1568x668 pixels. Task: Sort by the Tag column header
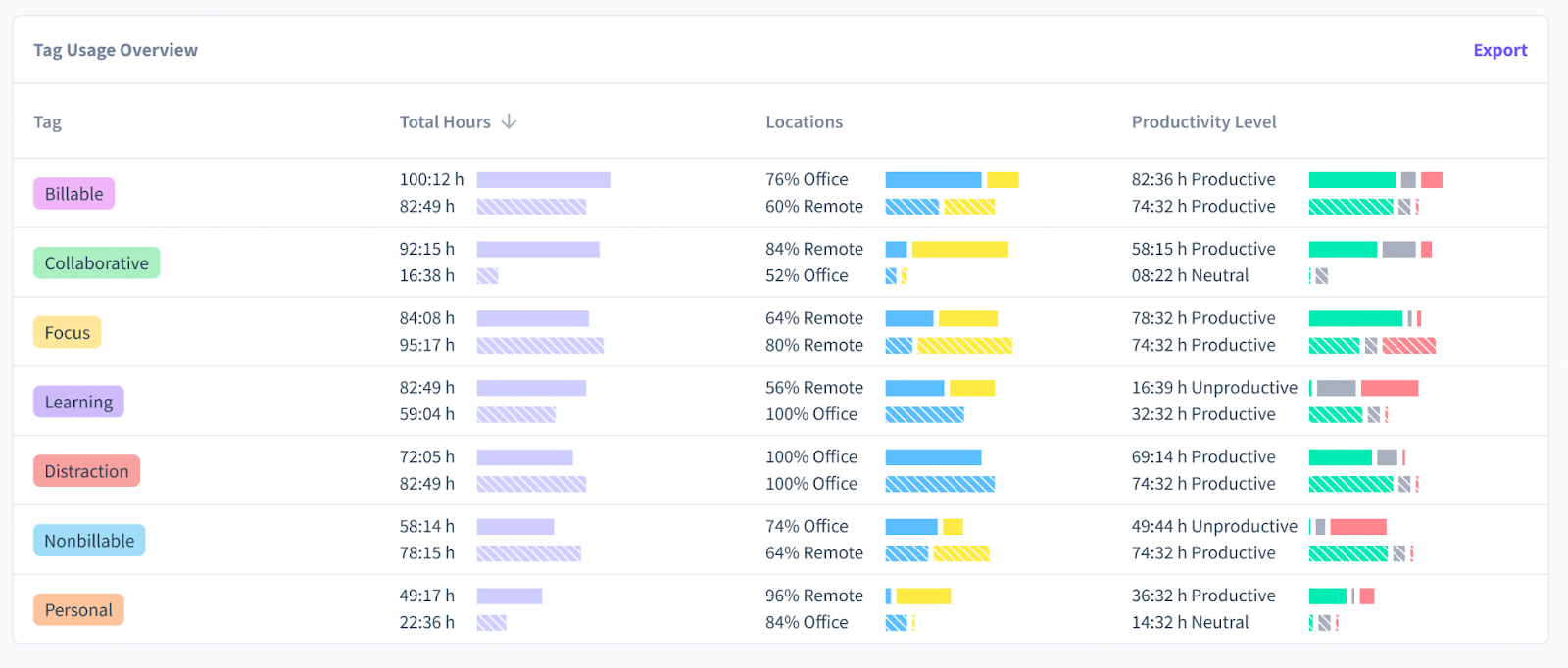tap(47, 122)
